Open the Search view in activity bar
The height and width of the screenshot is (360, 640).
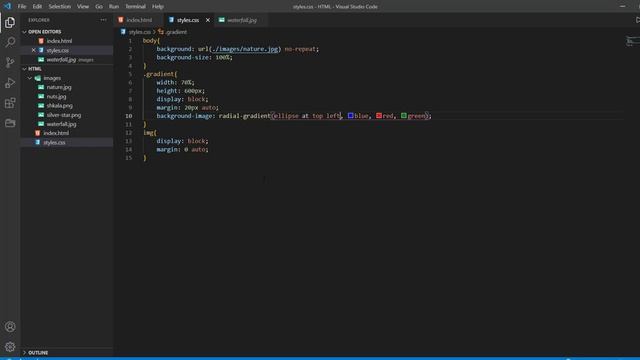10,42
